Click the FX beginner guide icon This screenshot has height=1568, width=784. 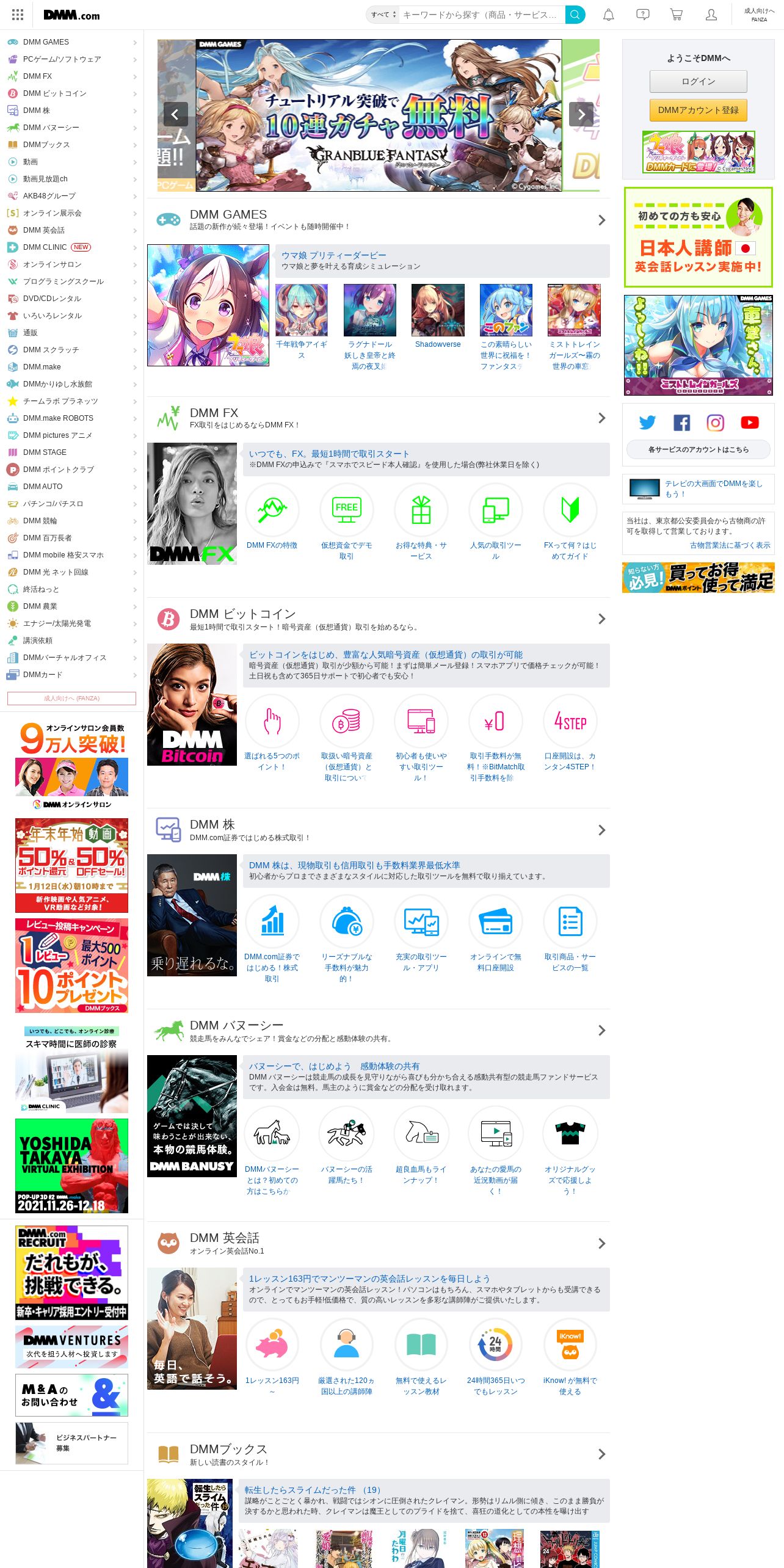coord(570,510)
